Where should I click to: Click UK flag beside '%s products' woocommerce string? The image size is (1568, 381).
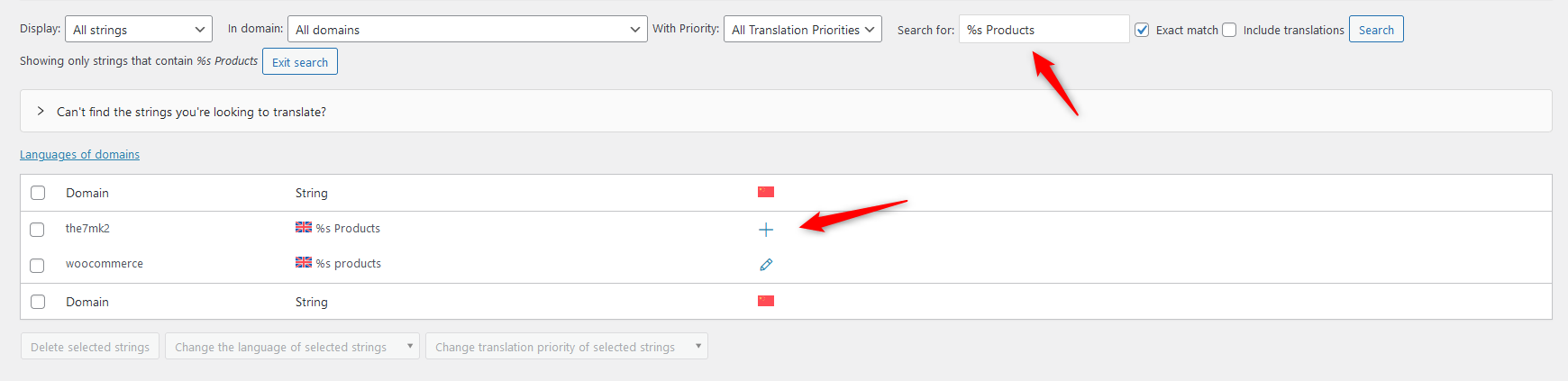tap(304, 262)
